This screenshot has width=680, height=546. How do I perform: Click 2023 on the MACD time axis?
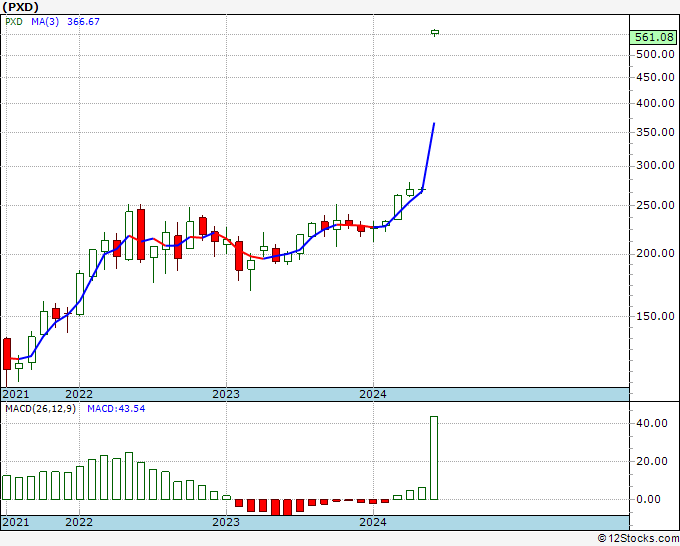[x=226, y=522]
